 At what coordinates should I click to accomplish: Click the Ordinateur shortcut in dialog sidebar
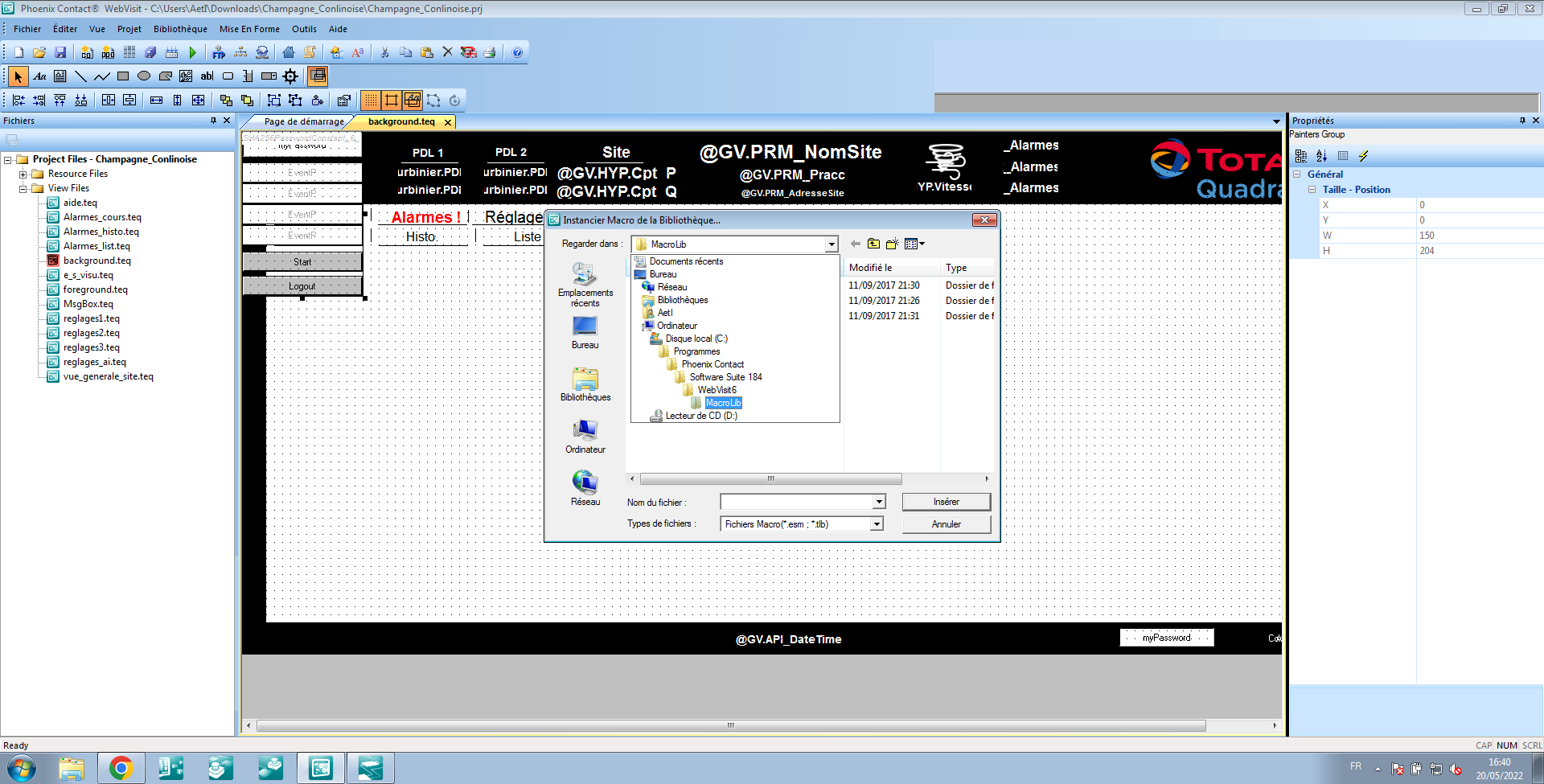coord(585,437)
